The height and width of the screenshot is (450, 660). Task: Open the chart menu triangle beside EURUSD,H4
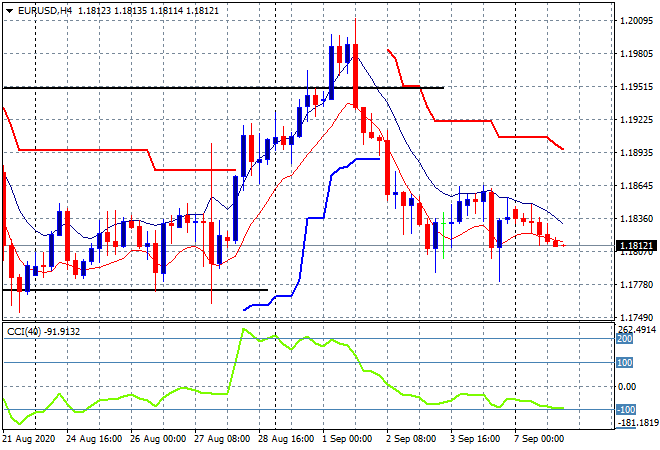[x=9, y=11]
